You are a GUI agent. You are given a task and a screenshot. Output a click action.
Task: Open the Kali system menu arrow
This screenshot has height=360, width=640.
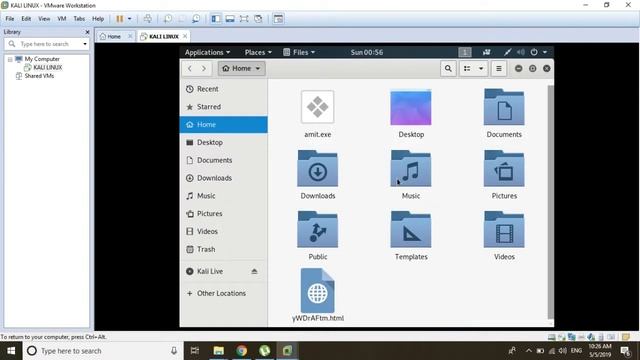[x=545, y=52]
